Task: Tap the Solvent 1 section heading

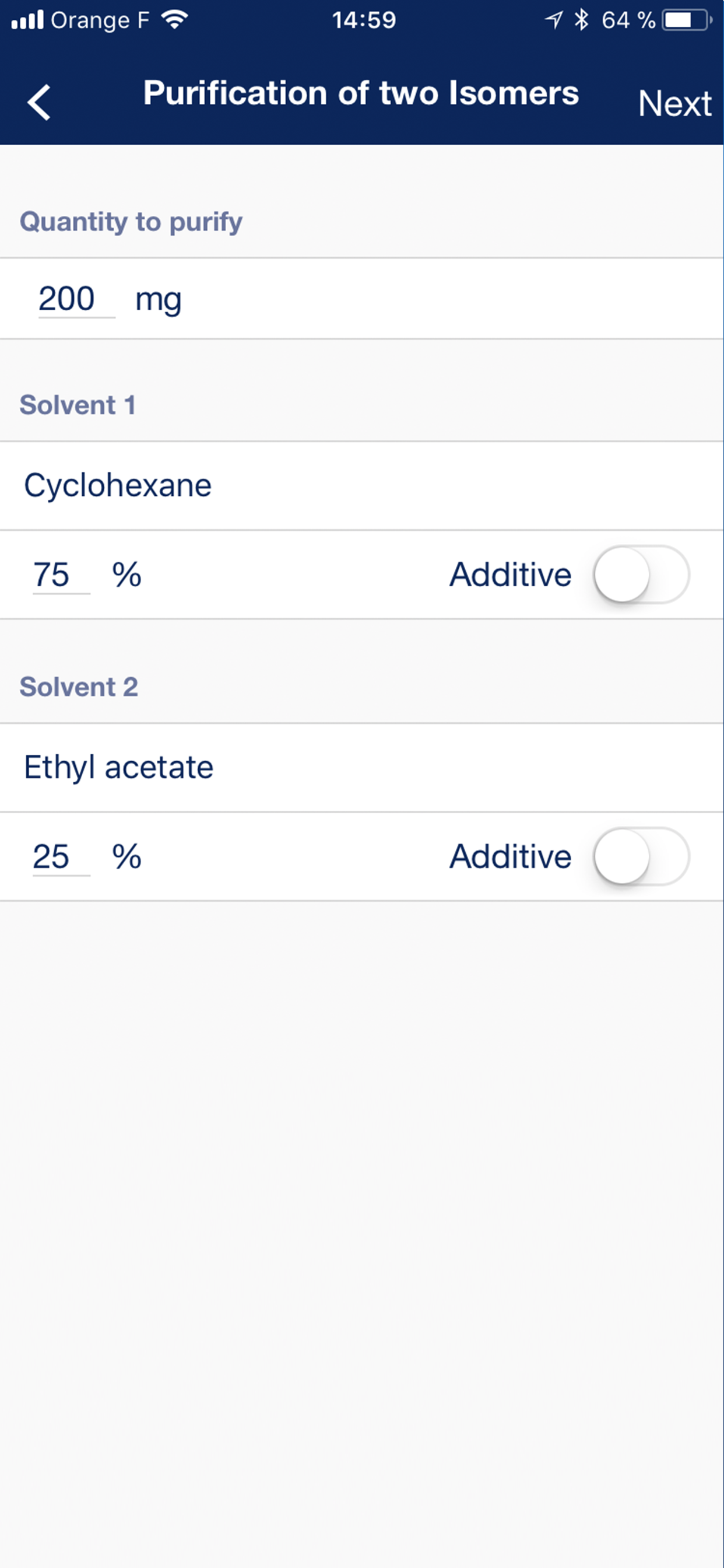Action: tap(78, 405)
